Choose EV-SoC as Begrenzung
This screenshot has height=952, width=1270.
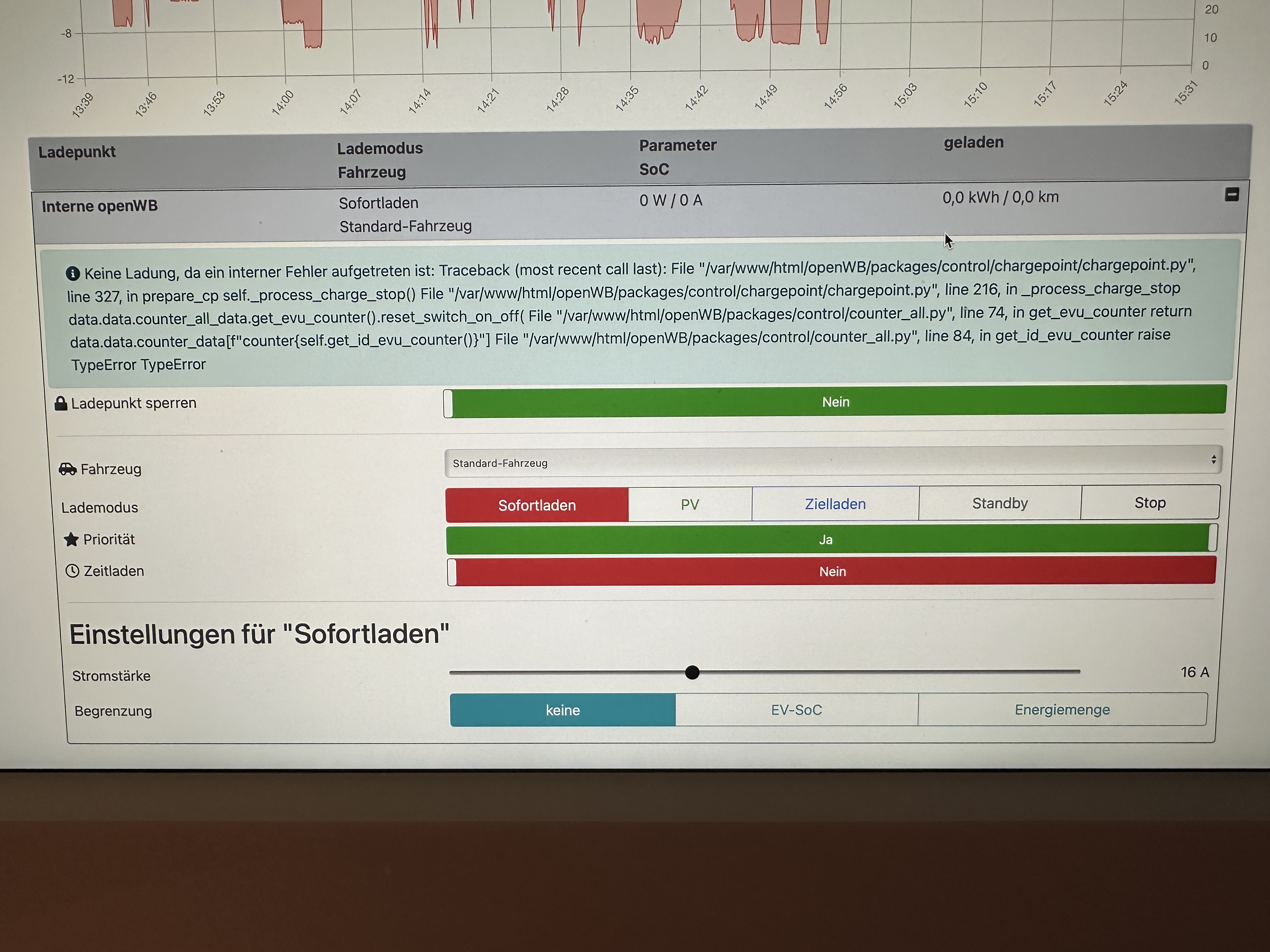(796, 710)
